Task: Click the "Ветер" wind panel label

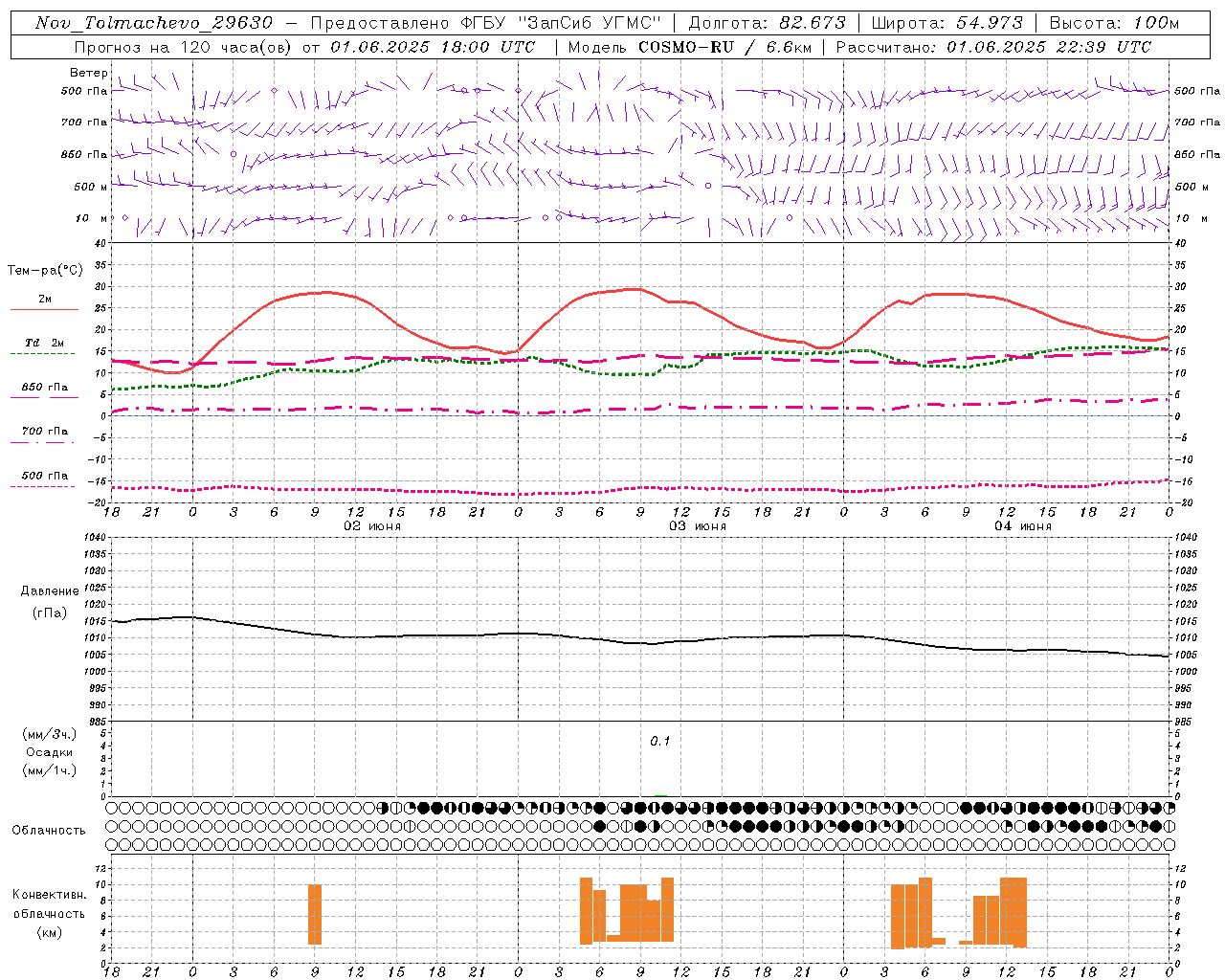Action: [88, 73]
